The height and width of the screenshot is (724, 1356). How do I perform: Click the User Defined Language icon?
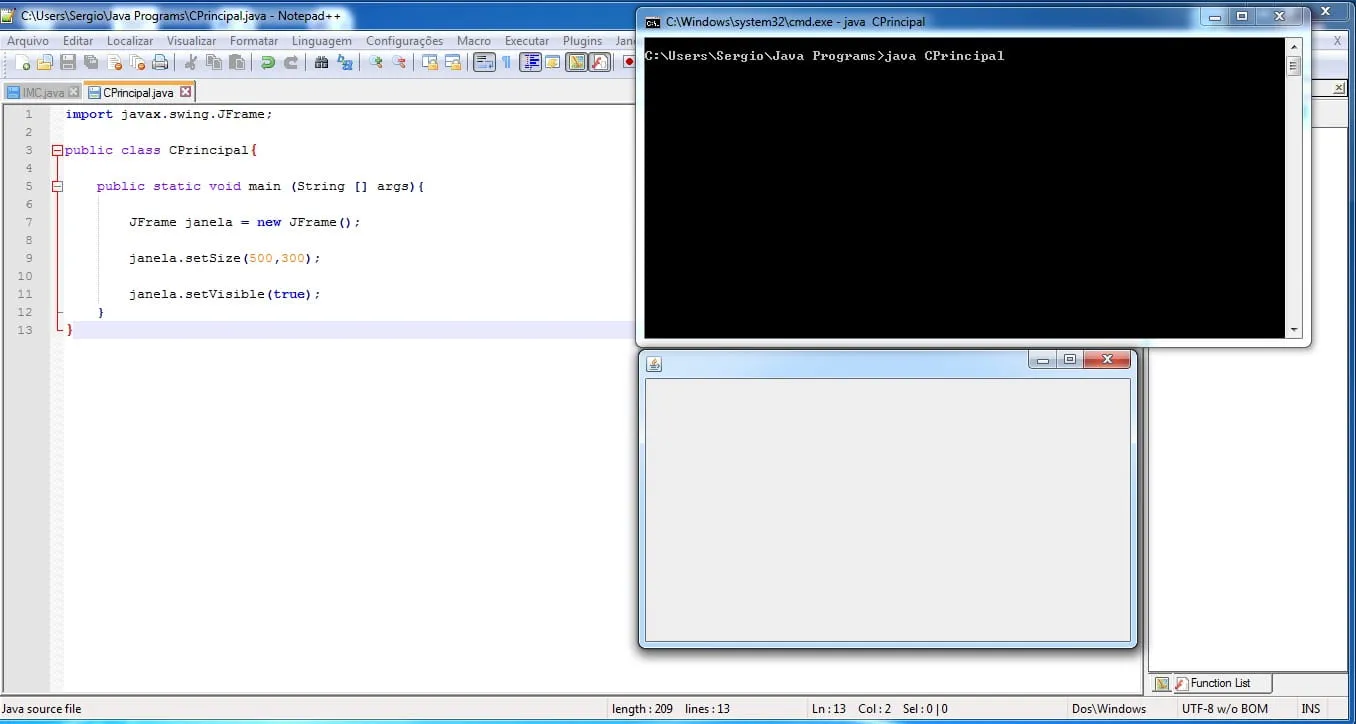pyautogui.click(x=553, y=62)
